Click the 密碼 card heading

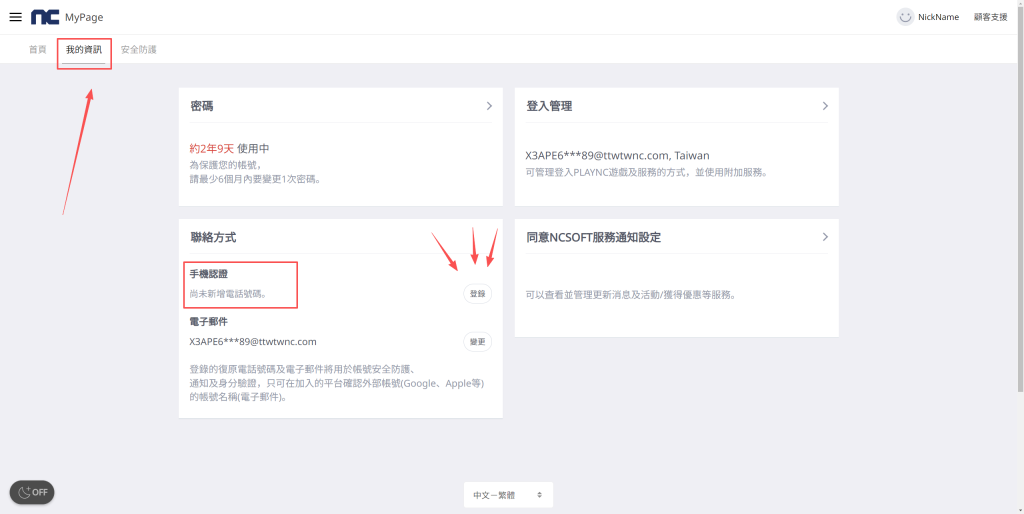click(202, 106)
